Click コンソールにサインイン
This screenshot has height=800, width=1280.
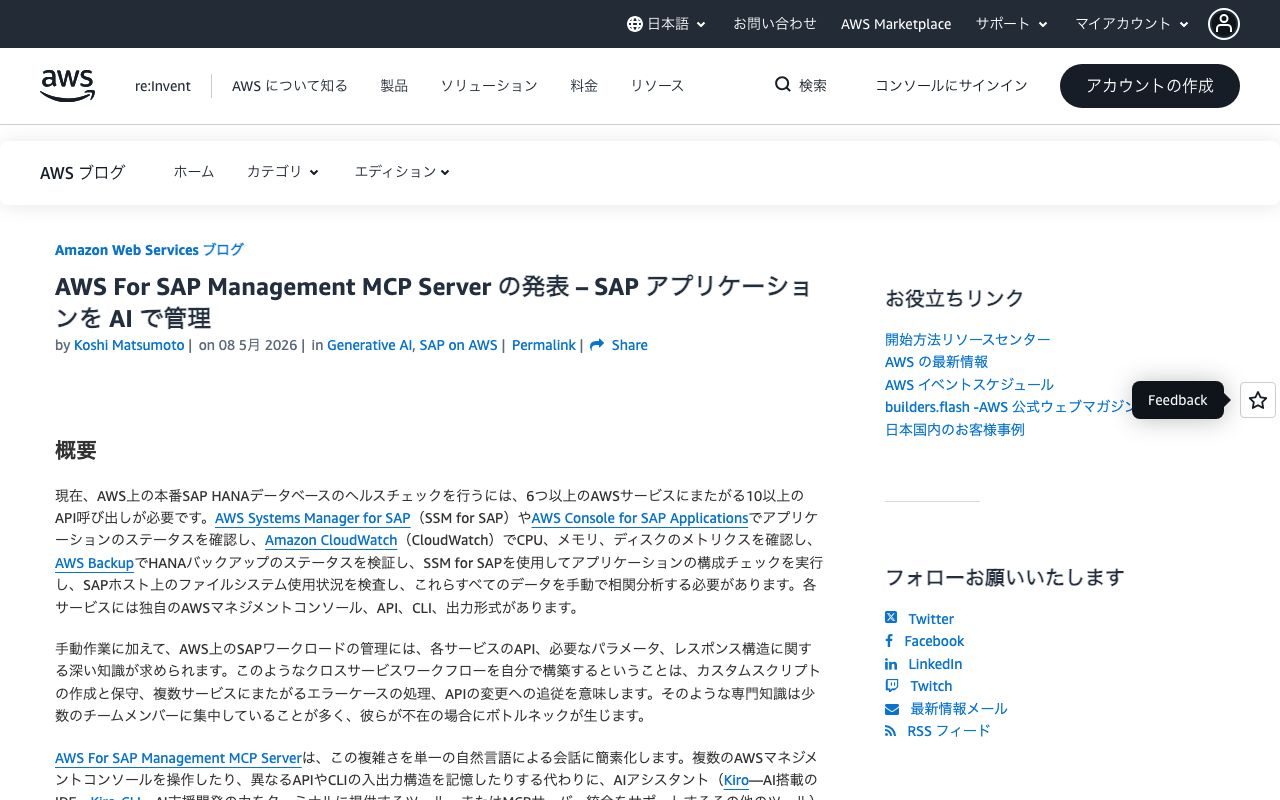[x=951, y=86]
